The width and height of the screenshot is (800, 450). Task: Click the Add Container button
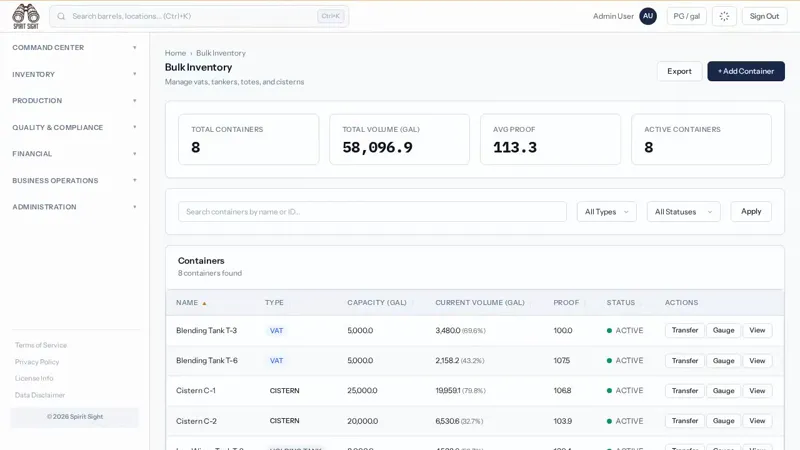[746, 71]
